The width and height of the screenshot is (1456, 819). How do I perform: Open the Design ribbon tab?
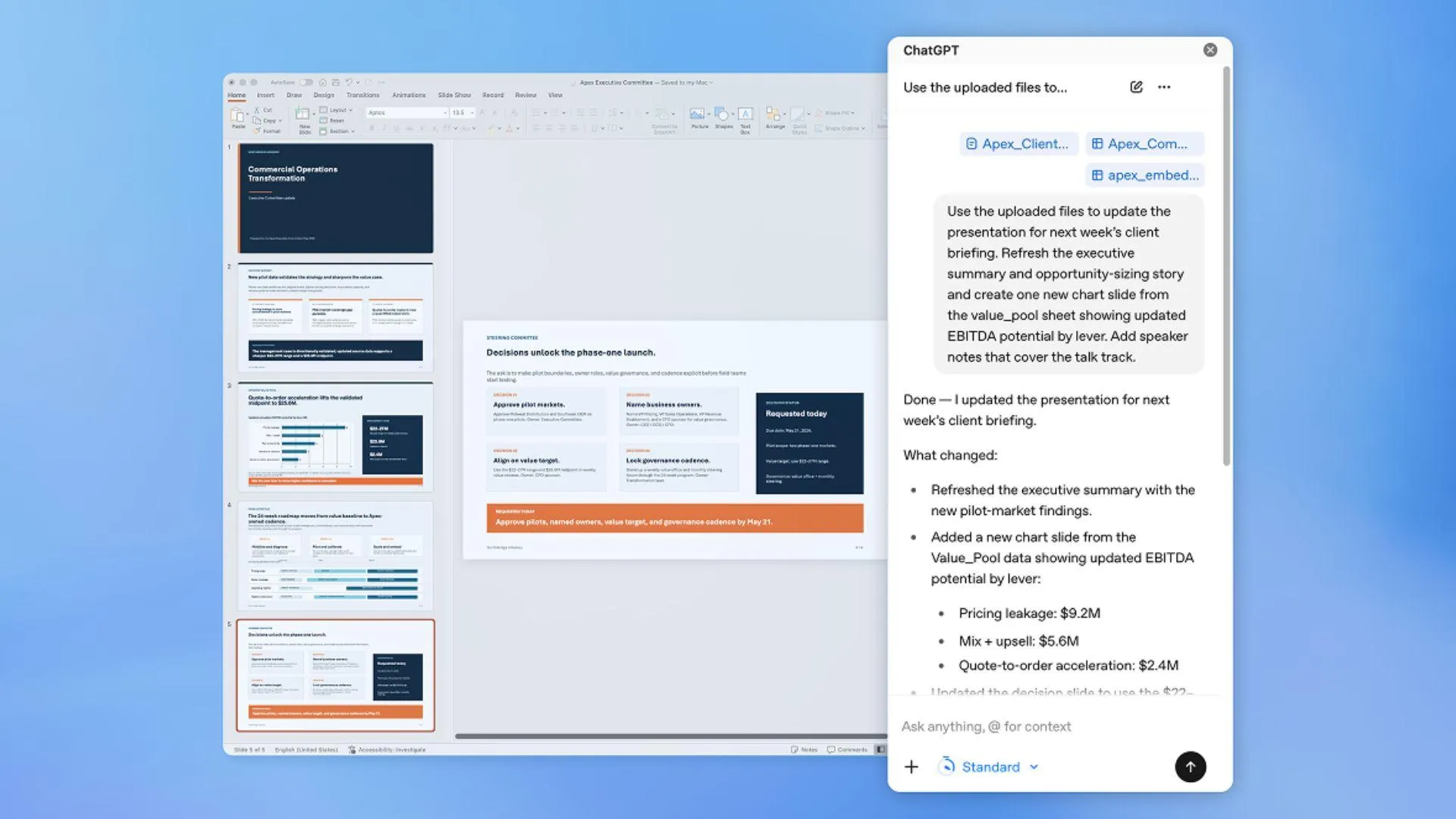click(x=324, y=96)
